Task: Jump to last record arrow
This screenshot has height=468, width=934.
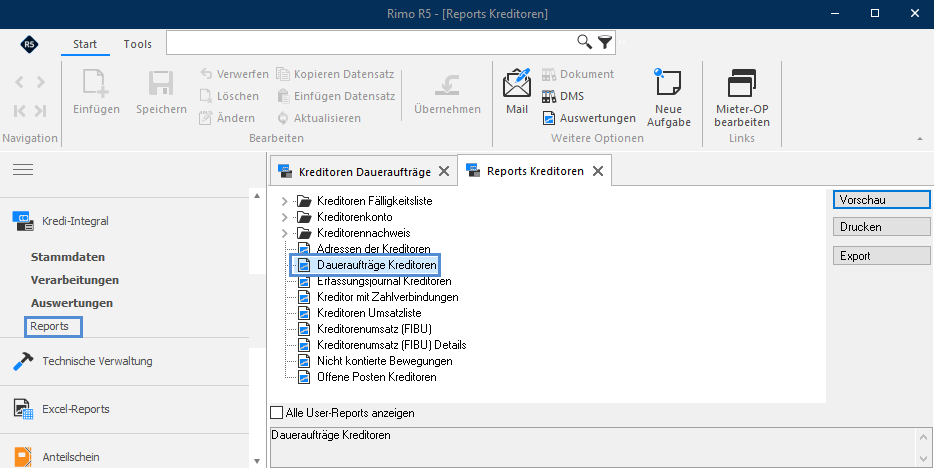Action: (41, 111)
